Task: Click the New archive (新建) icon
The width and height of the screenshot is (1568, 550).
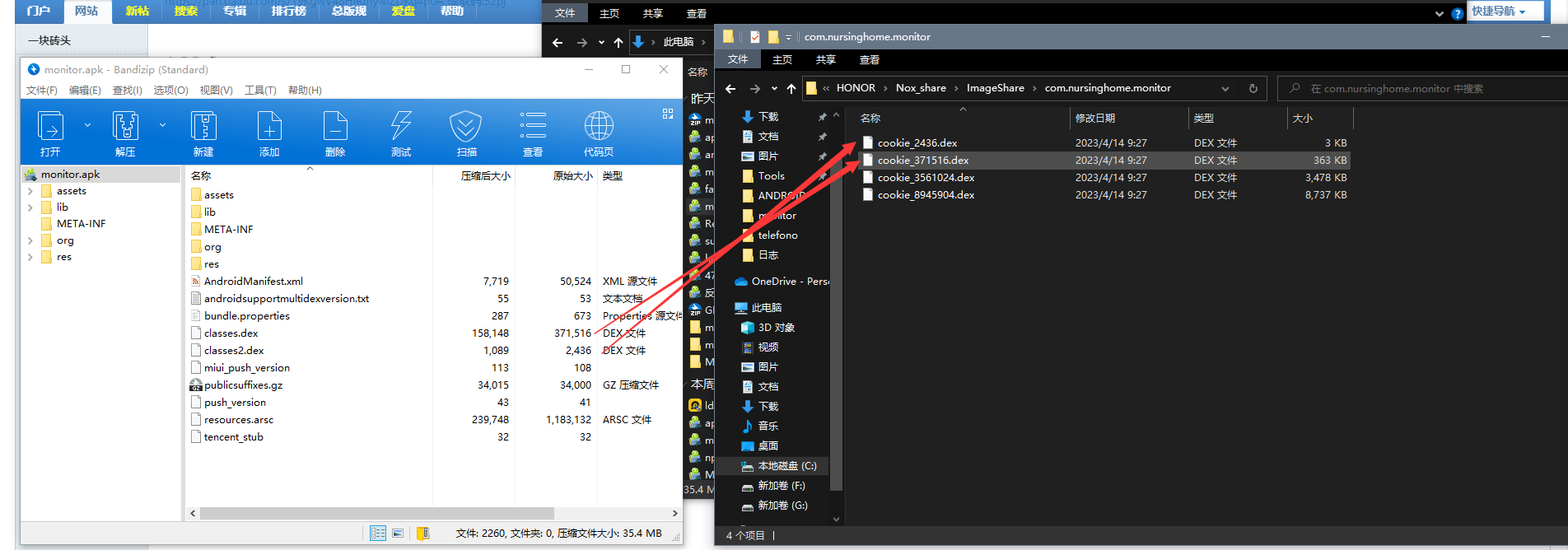Action: pos(203,127)
